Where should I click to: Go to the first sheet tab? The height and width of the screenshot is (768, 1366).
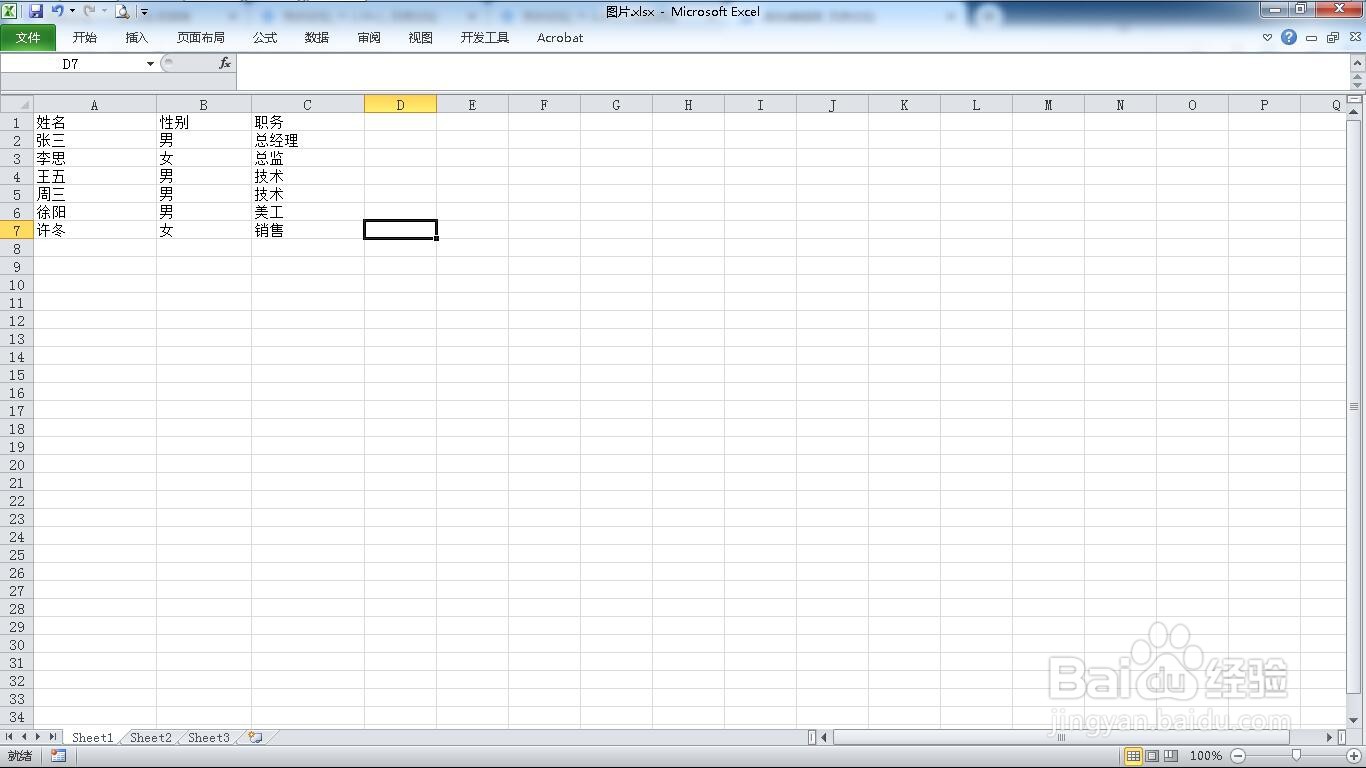[x=9, y=737]
